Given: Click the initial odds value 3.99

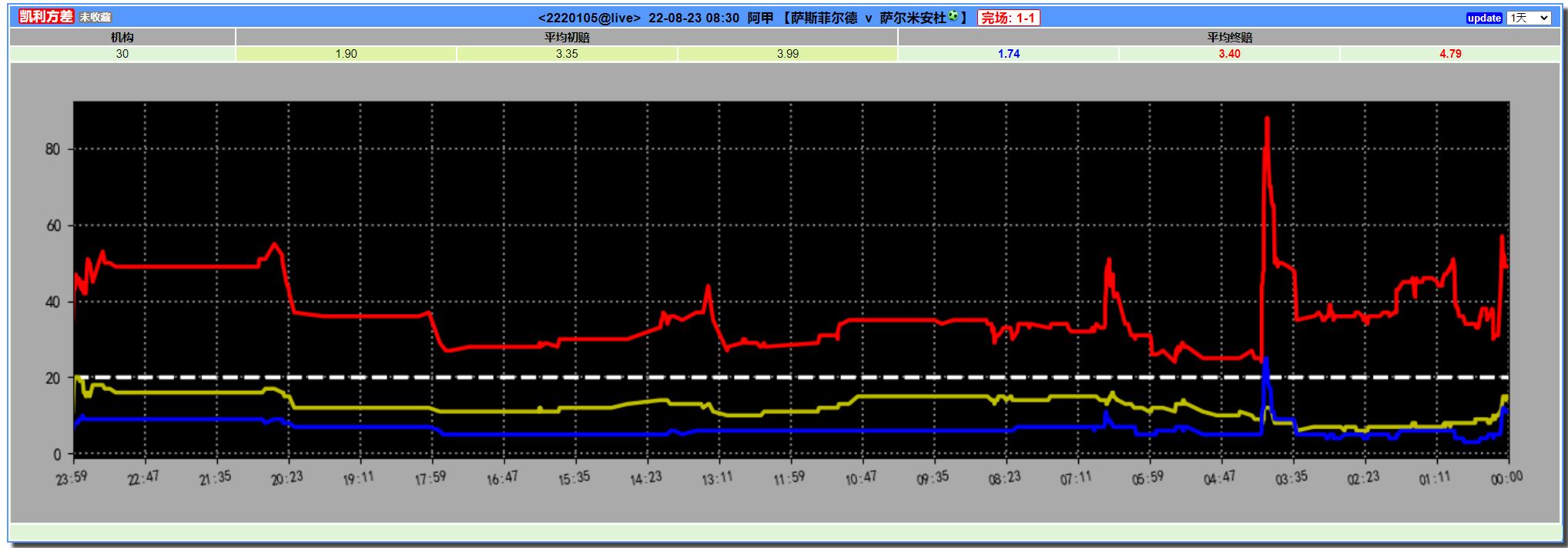Looking at the screenshot, I should point(788,54).
